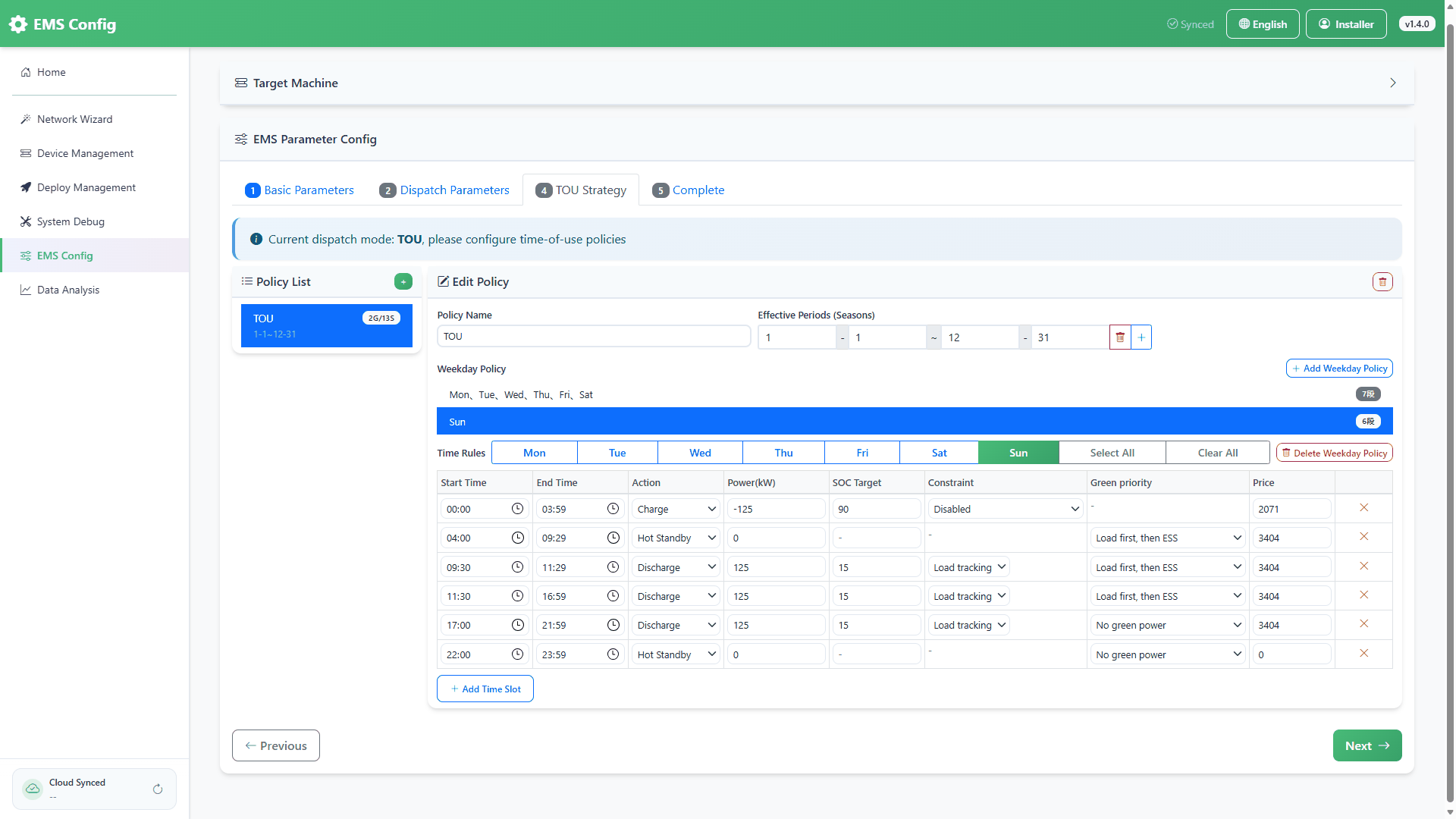This screenshot has width=1456, height=819.
Task: Open clock picker for 03:59 end time
Action: click(x=613, y=509)
